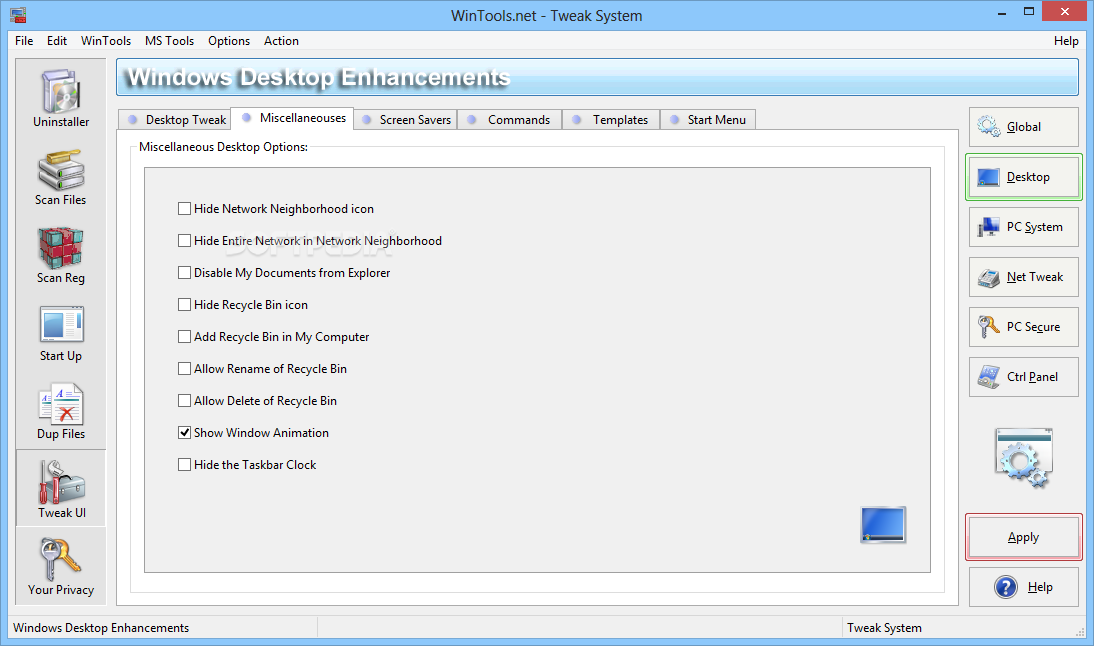Click the monitor preview icon in options panel
This screenshot has width=1094, height=646.
[883, 525]
